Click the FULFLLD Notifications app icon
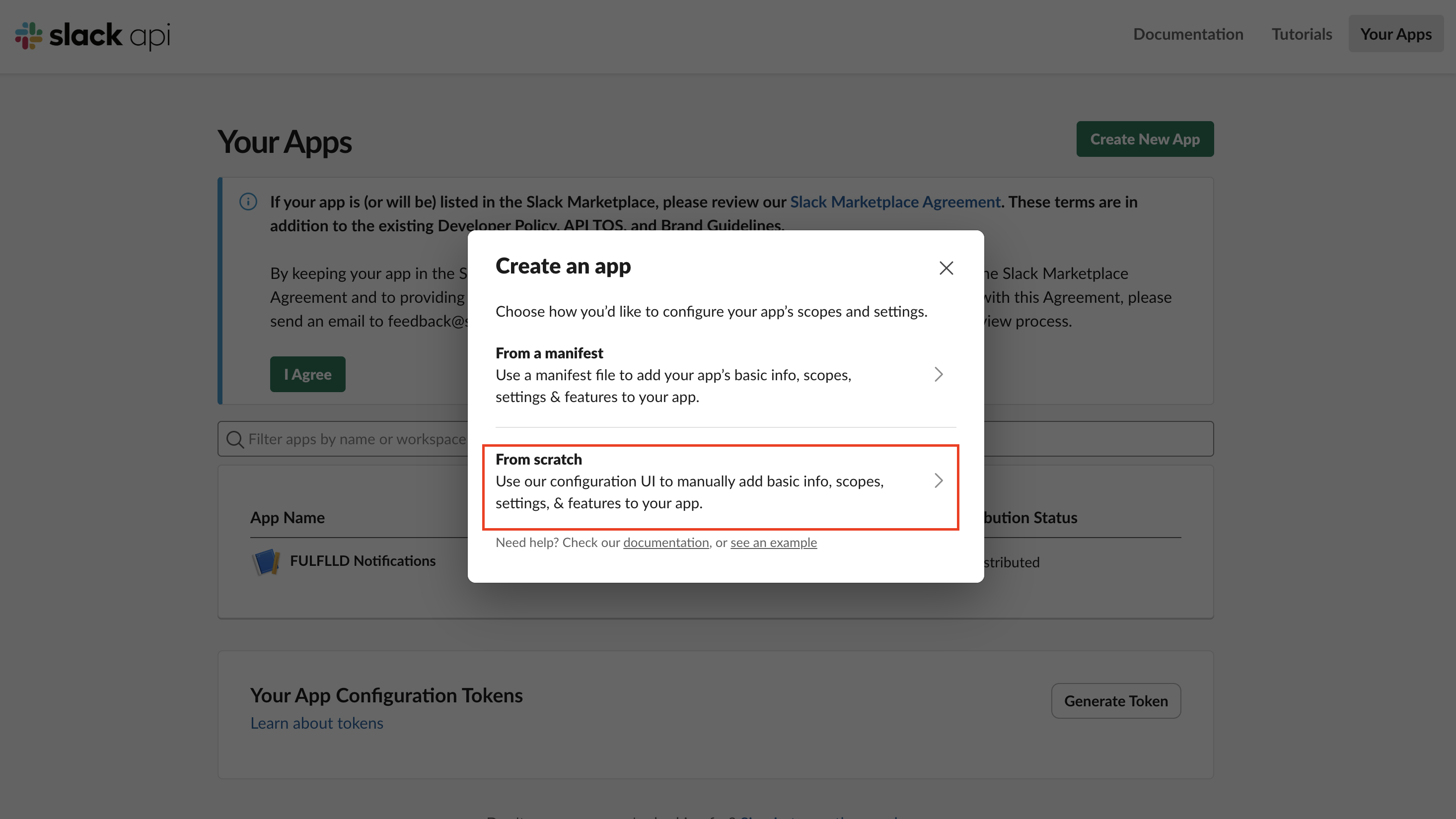This screenshot has height=819, width=1456. tap(266, 561)
